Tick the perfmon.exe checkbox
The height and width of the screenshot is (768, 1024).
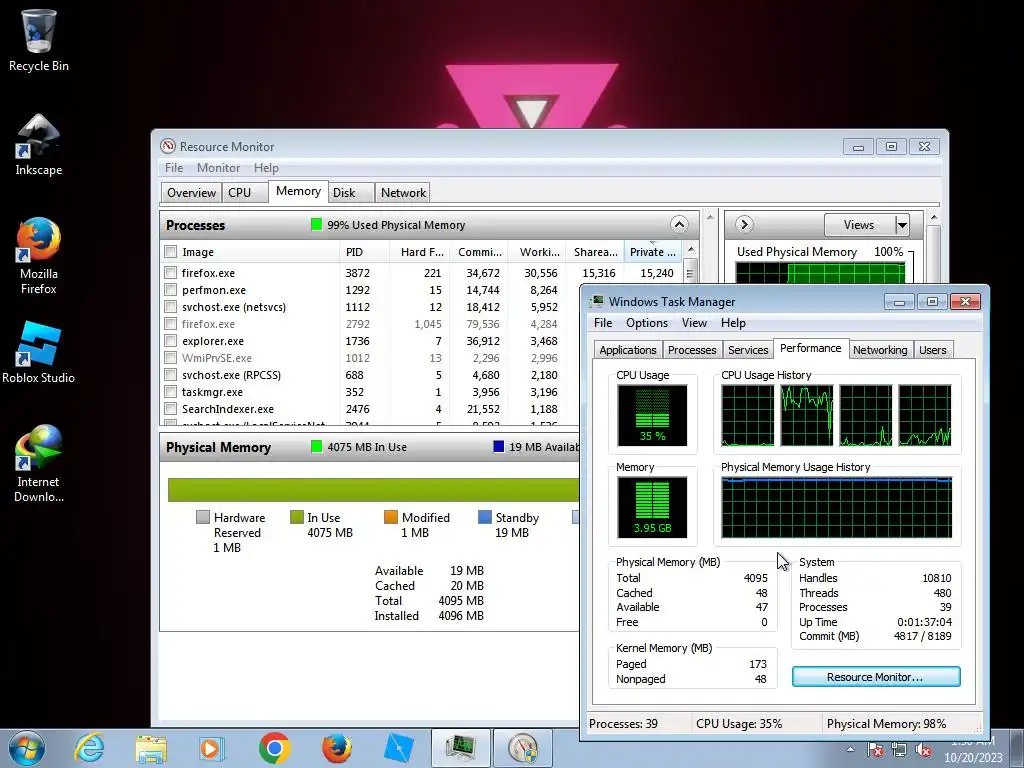point(170,289)
